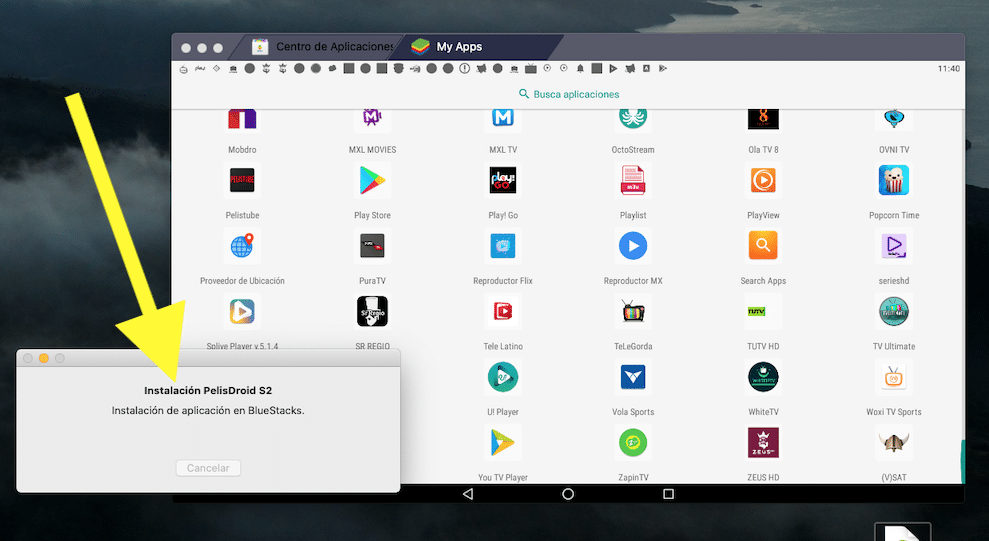This screenshot has height=541, width=989.
Task: Open the U! Player app
Action: (x=503, y=377)
